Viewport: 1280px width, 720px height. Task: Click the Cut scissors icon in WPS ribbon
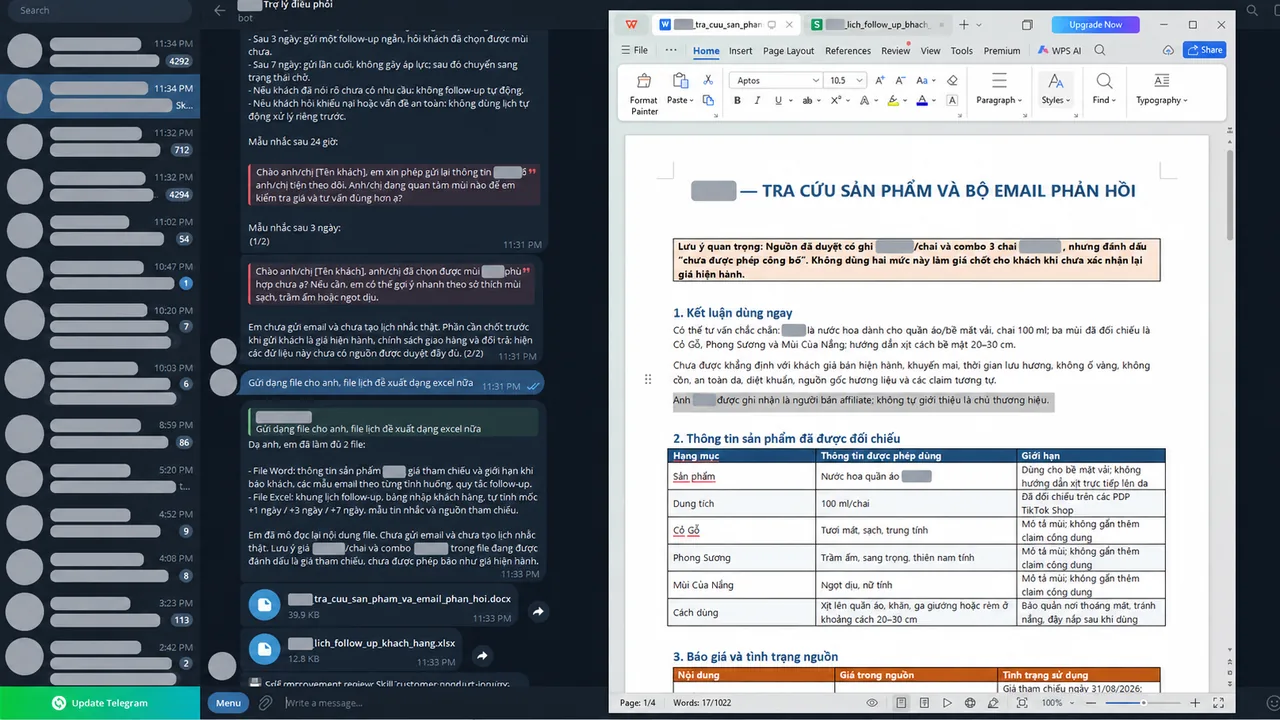point(708,80)
